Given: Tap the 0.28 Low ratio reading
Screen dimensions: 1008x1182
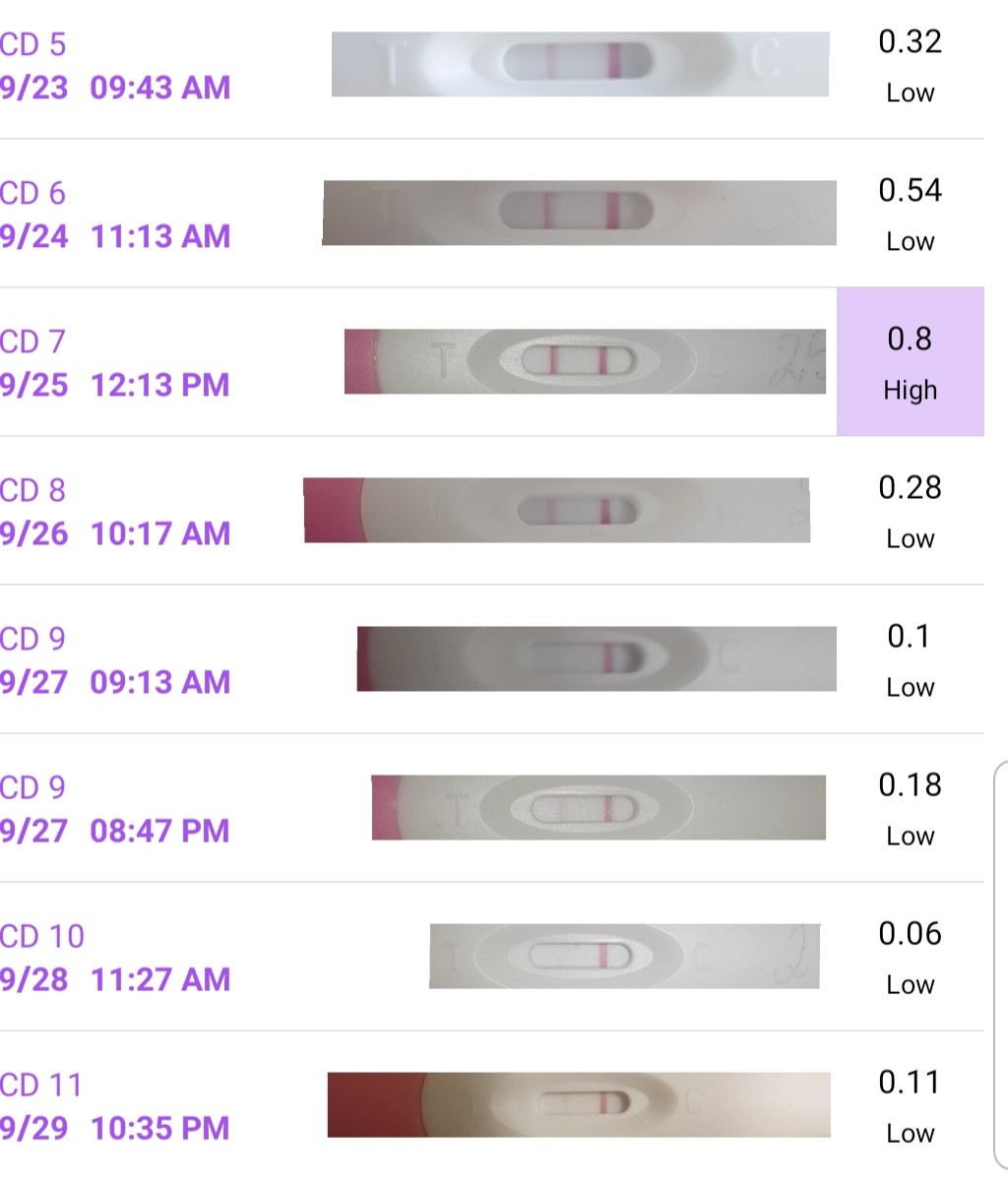Looking at the screenshot, I should (910, 511).
